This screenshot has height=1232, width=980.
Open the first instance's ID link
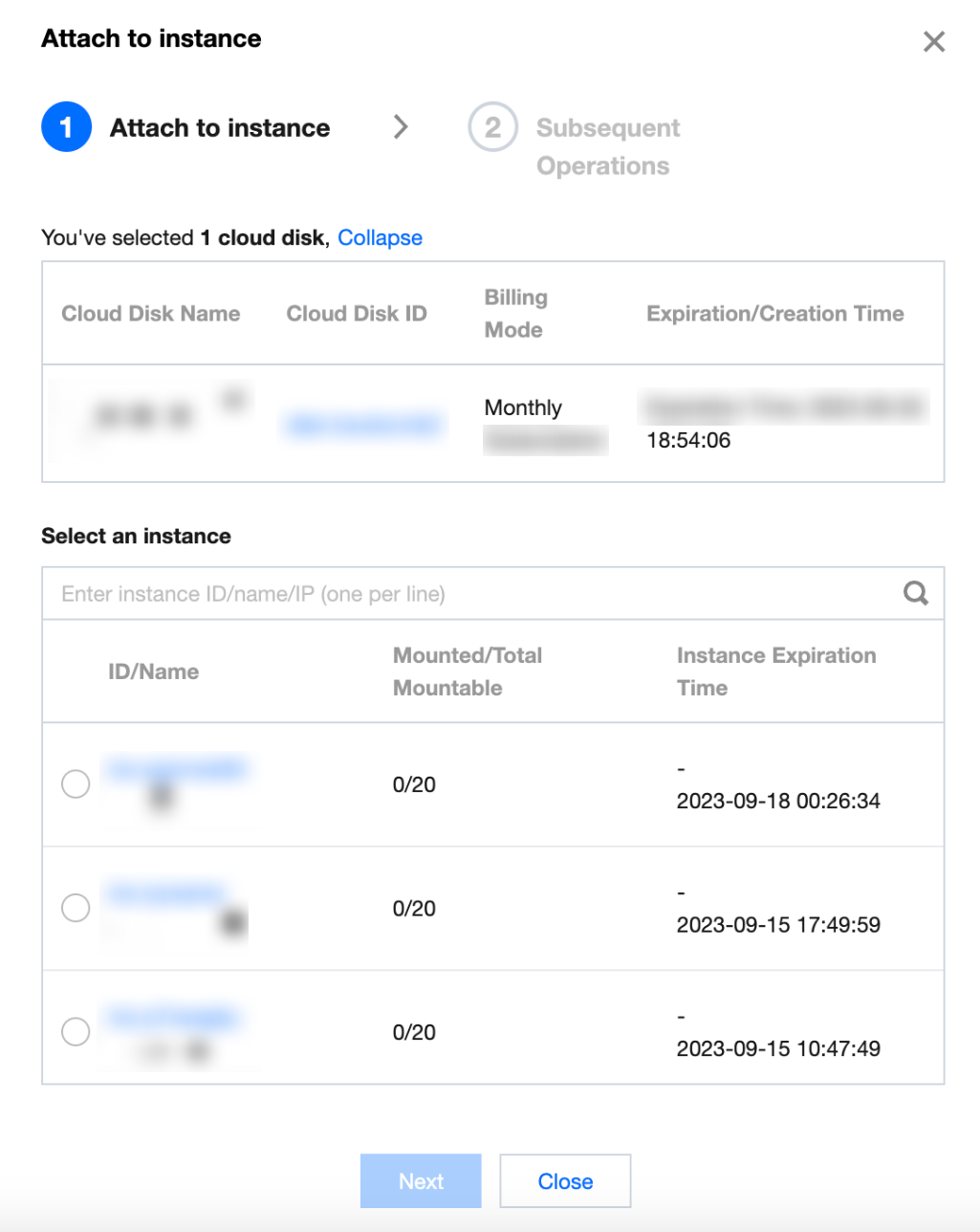[x=176, y=768]
